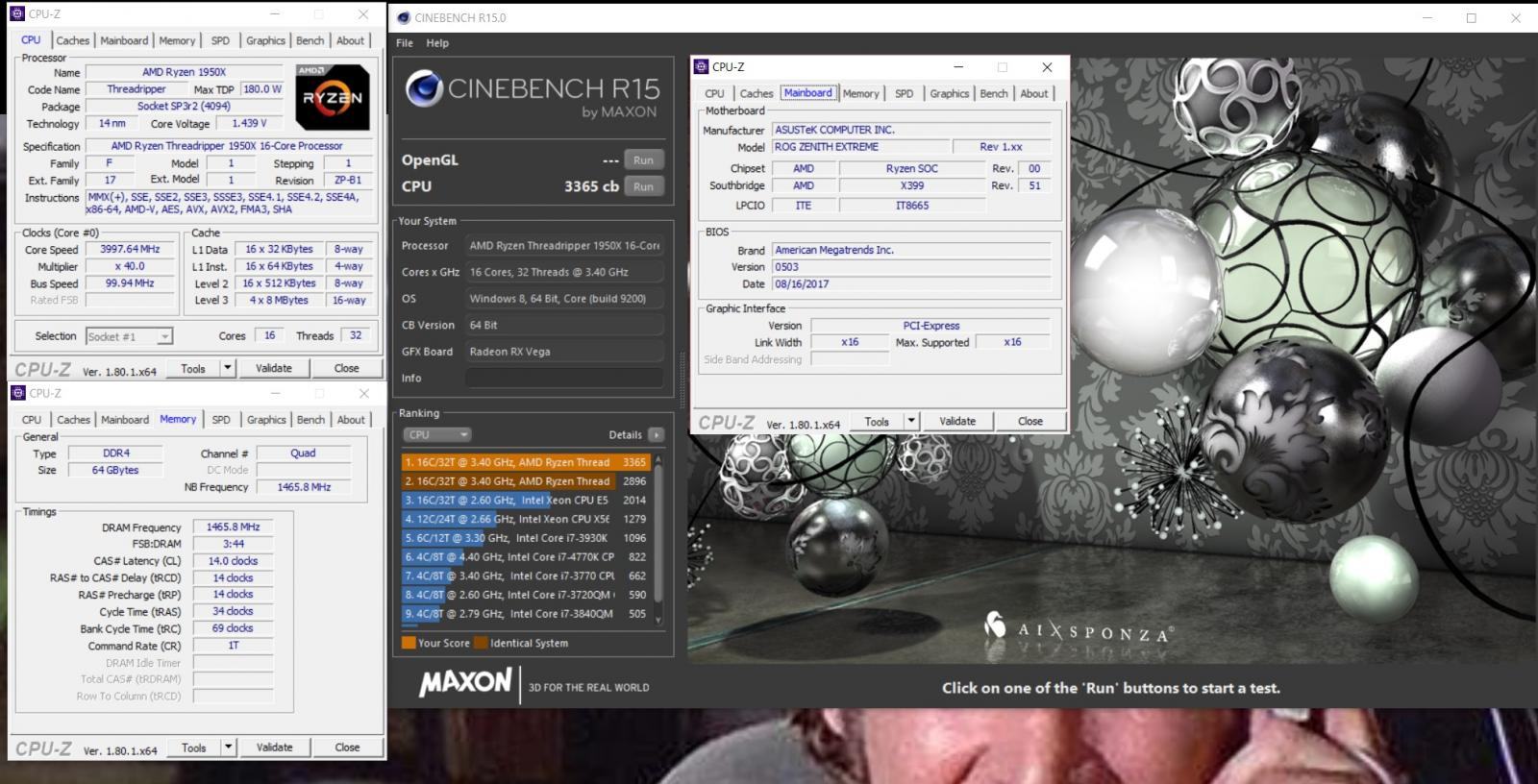Click Validate in Mainboard CPU-Z window
Screen dimensions: 1538x784
tap(957, 421)
